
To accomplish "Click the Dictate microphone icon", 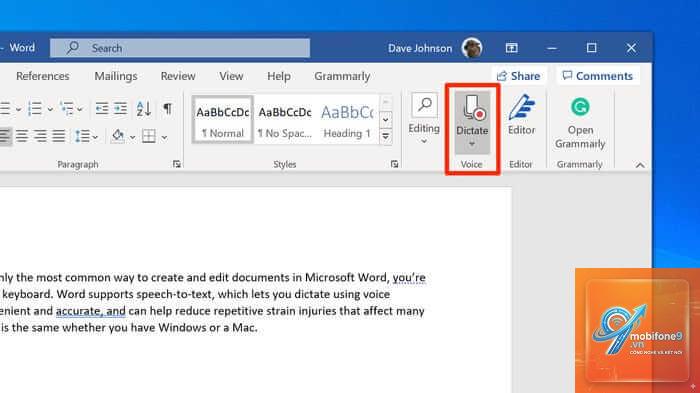I will coord(474,108).
